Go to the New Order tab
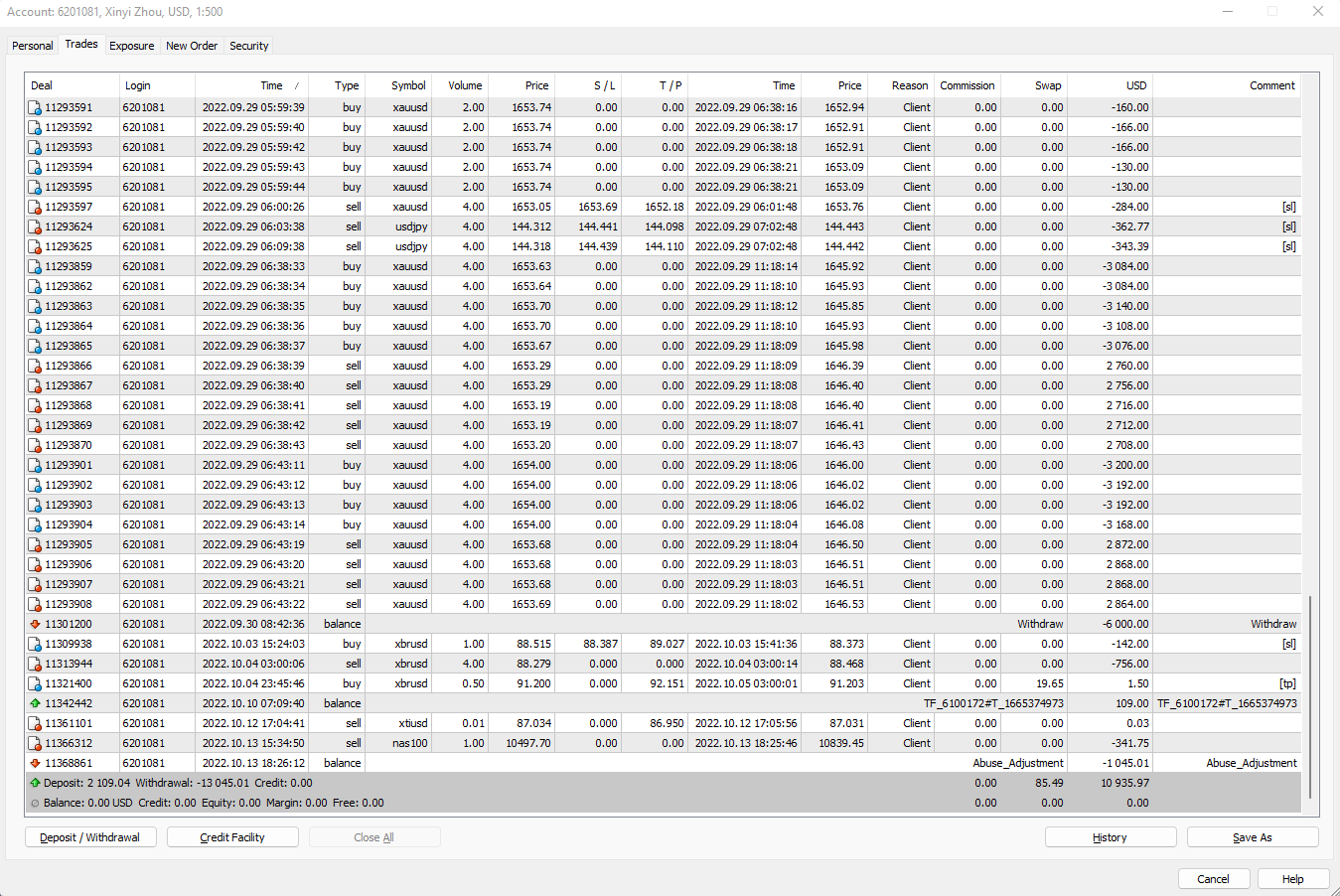This screenshot has height=896, width=1340. pos(192,46)
